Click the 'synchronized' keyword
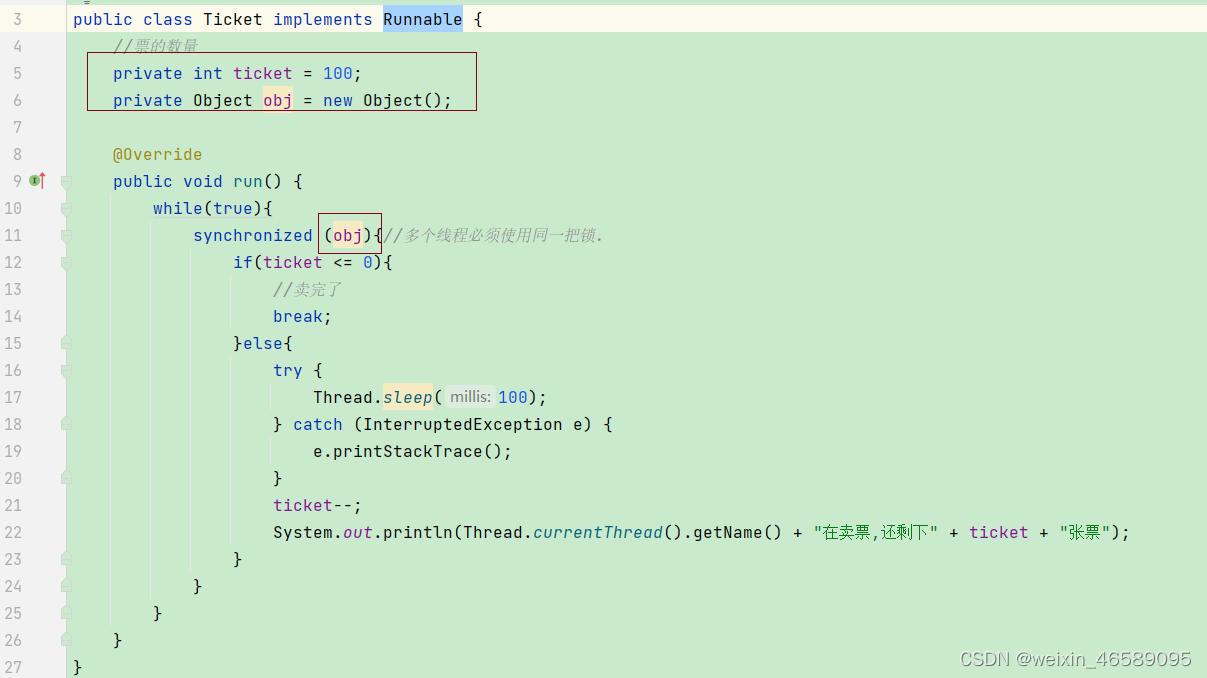The height and width of the screenshot is (678, 1207). point(253,235)
